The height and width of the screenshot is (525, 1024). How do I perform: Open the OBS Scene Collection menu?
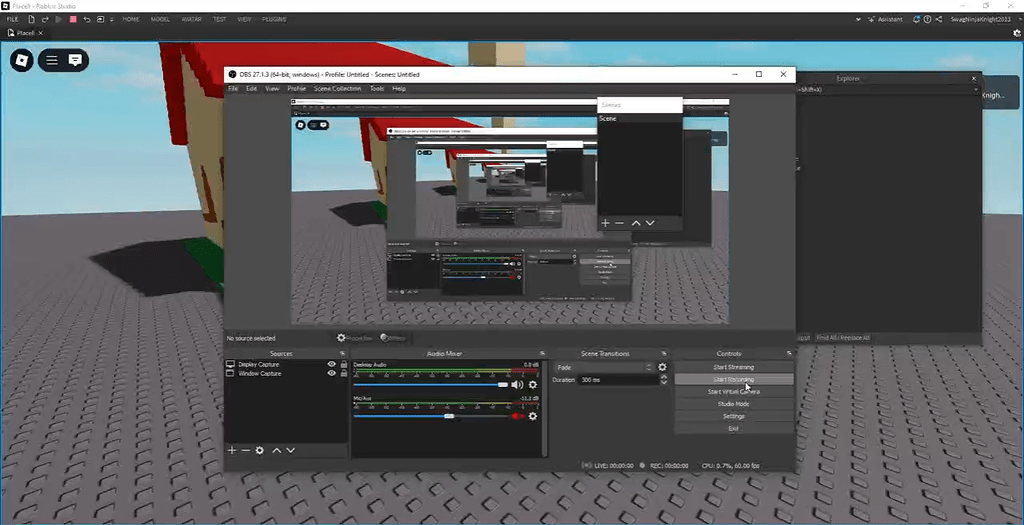click(337, 88)
